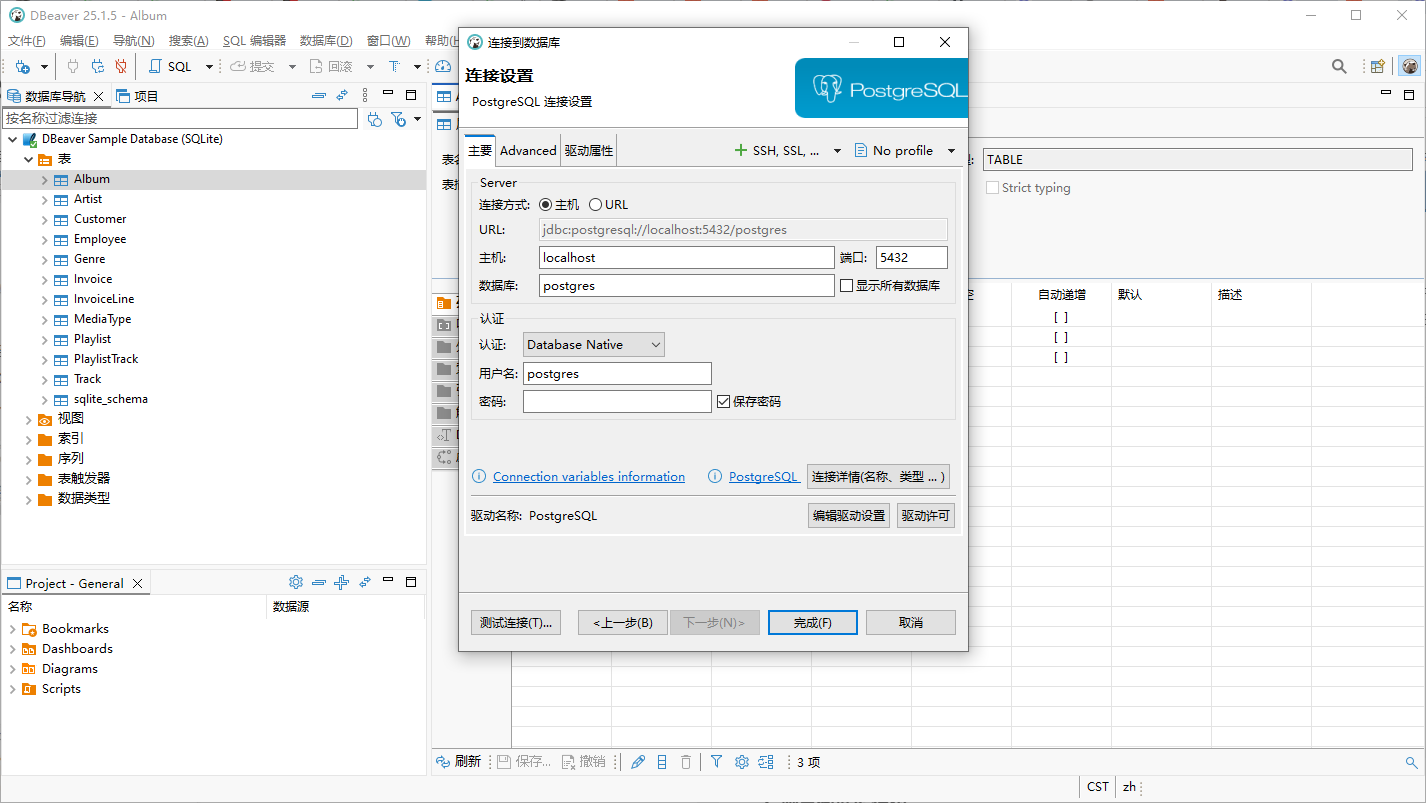Viewport: 1426px width, 803px height.
Task: Open the 认证 Database Native dropdown
Action: click(x=594, y=344)
